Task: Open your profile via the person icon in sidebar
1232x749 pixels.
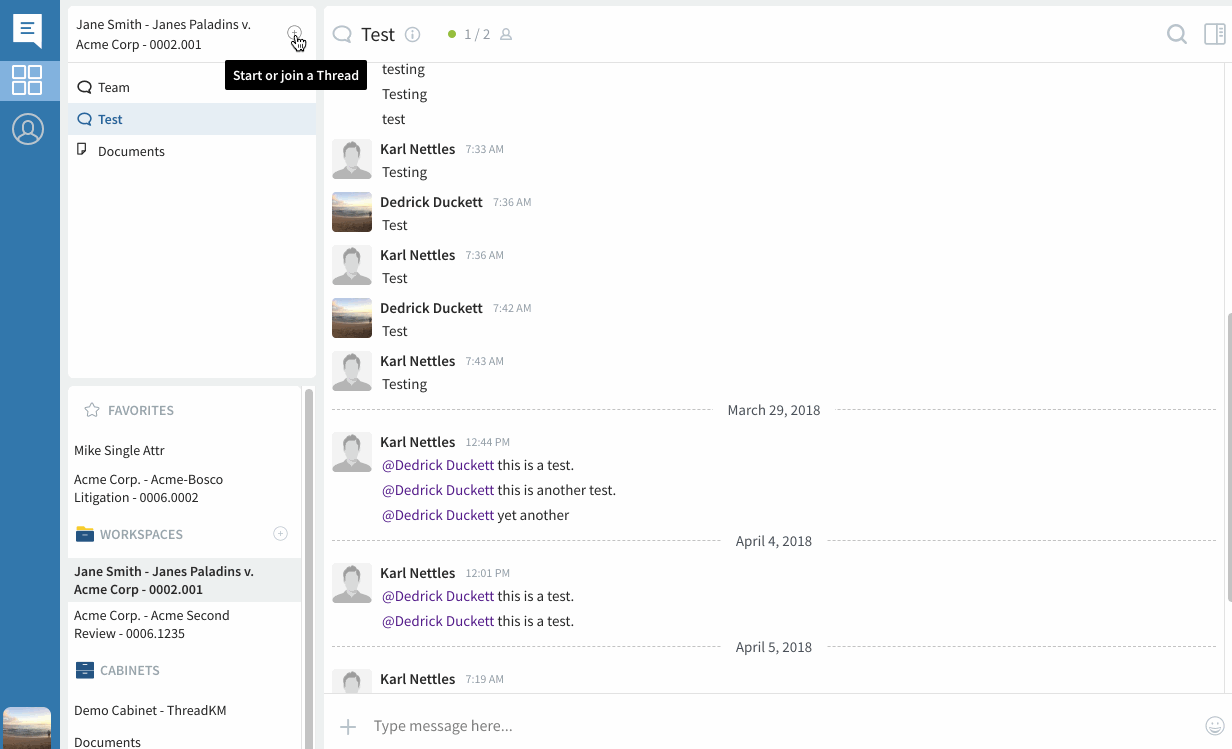Action: tap(29, 128)
